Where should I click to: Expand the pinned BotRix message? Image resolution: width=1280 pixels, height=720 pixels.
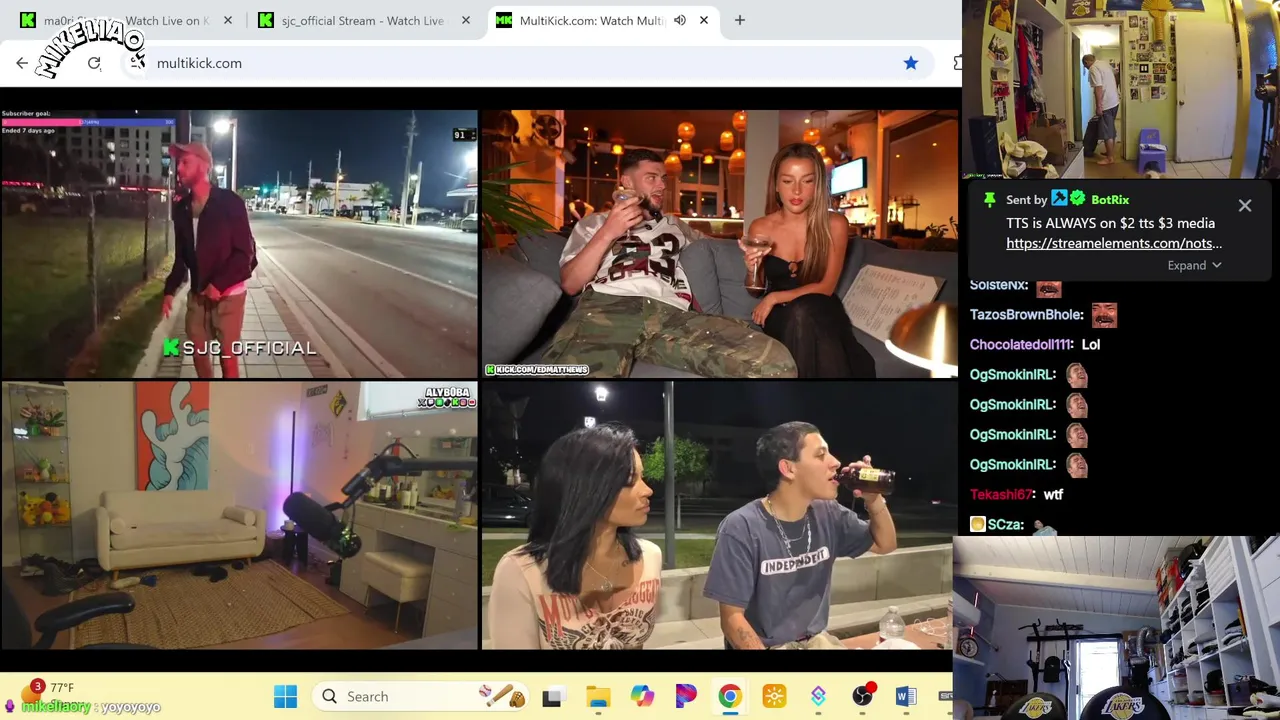pyautogui.click(x=1194, y=265)
